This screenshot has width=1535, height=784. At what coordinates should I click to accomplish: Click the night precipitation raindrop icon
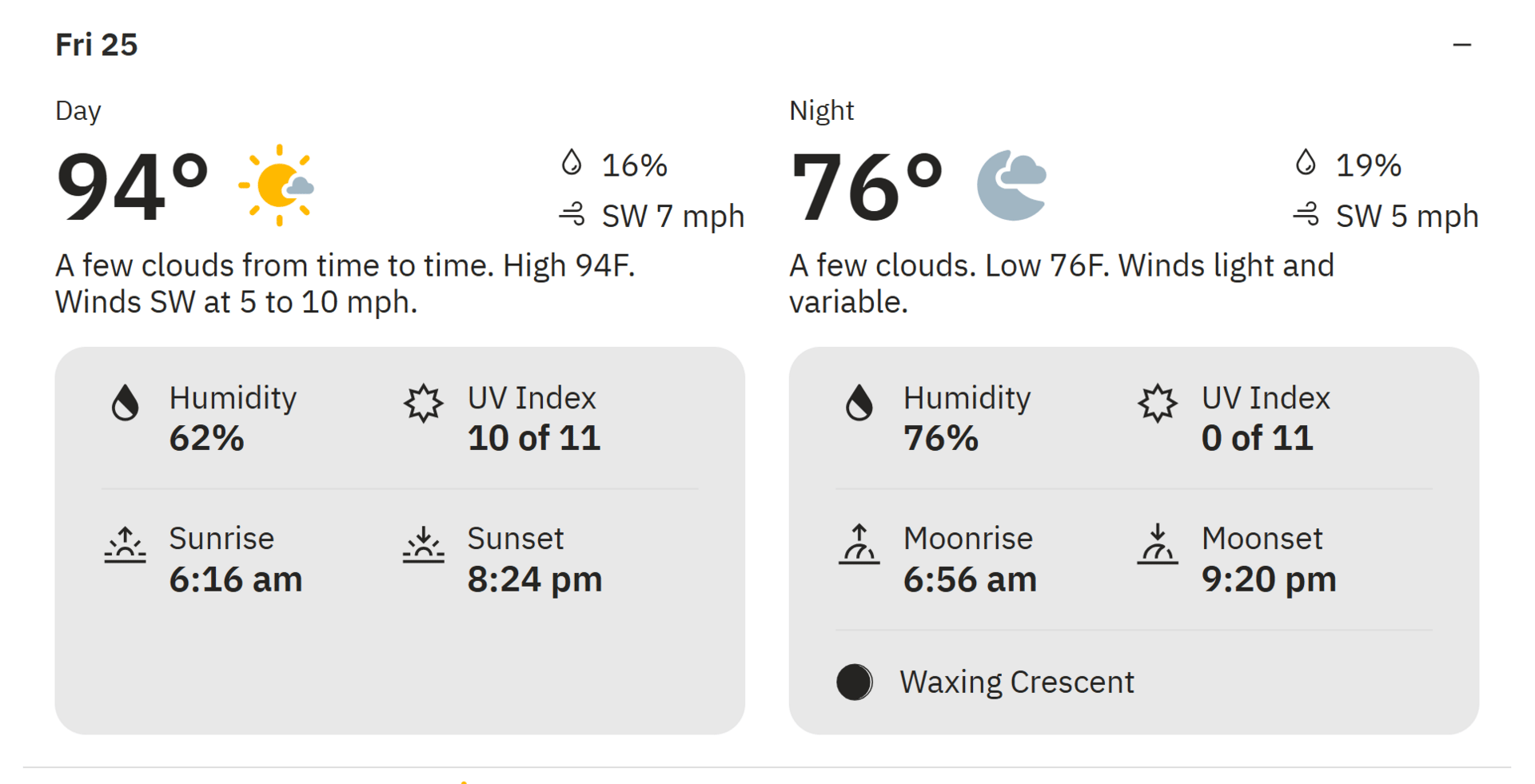point(1306,162)
